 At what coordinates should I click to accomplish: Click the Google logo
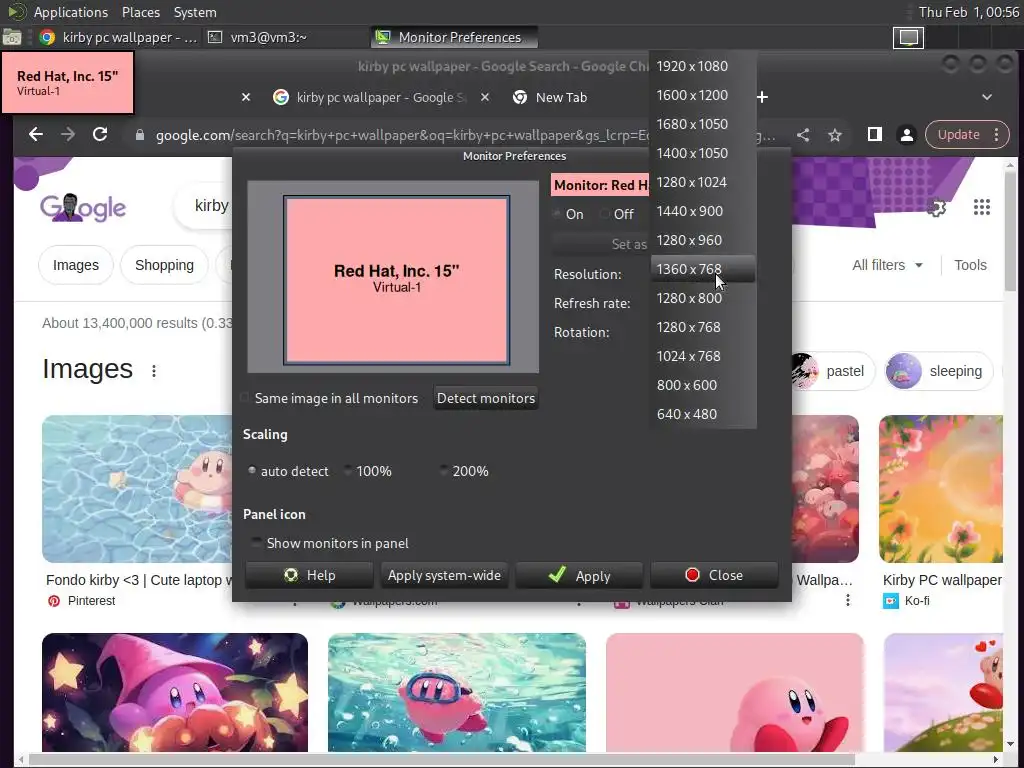pos(83,208)
